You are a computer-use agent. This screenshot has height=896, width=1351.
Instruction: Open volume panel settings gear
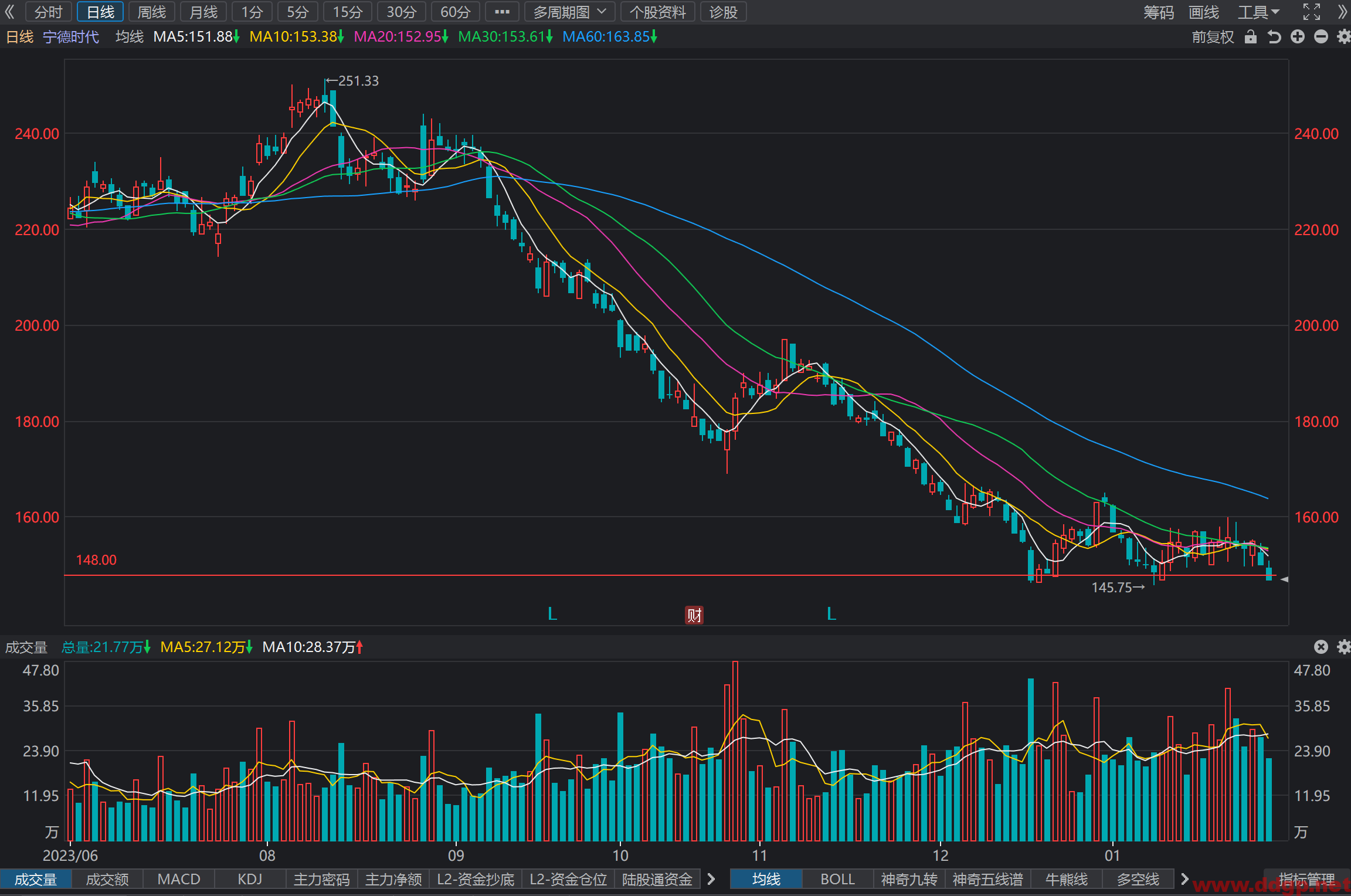pyautogui.click(x=1343, y=647)
